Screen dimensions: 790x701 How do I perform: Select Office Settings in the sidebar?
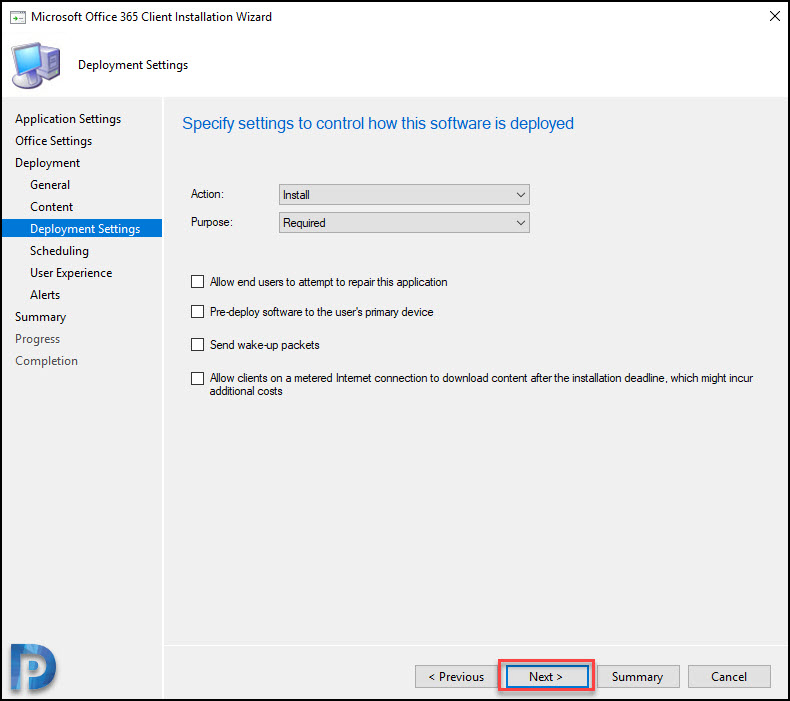(x=53, y=141)
